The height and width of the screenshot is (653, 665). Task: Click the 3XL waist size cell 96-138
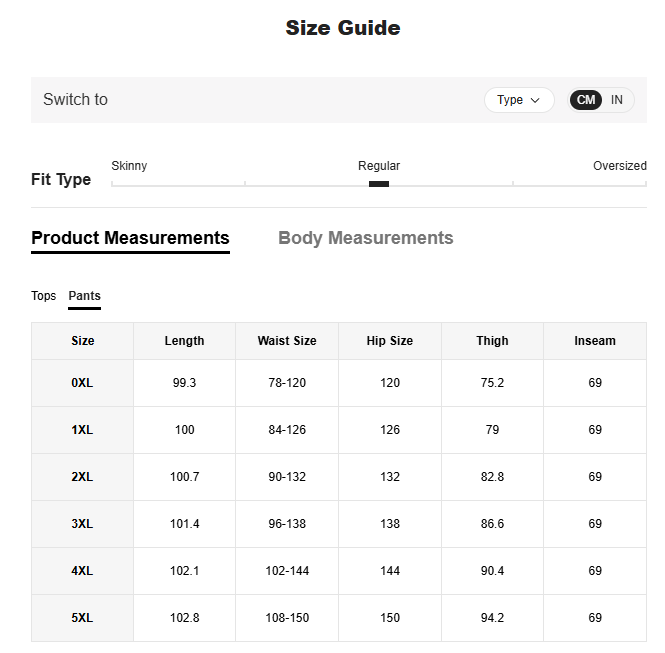tap(287, 524)
